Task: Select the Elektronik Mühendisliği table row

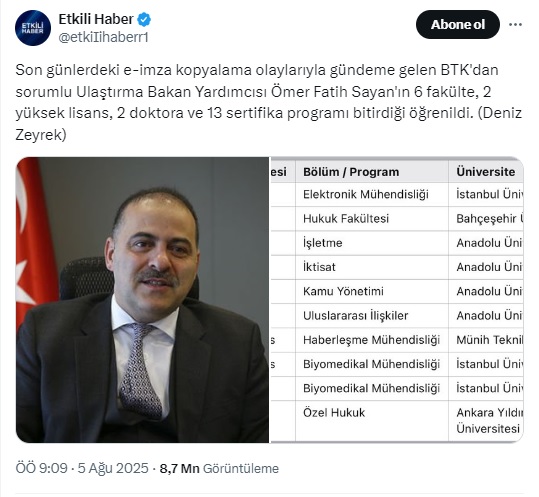Action: [397, 195]
